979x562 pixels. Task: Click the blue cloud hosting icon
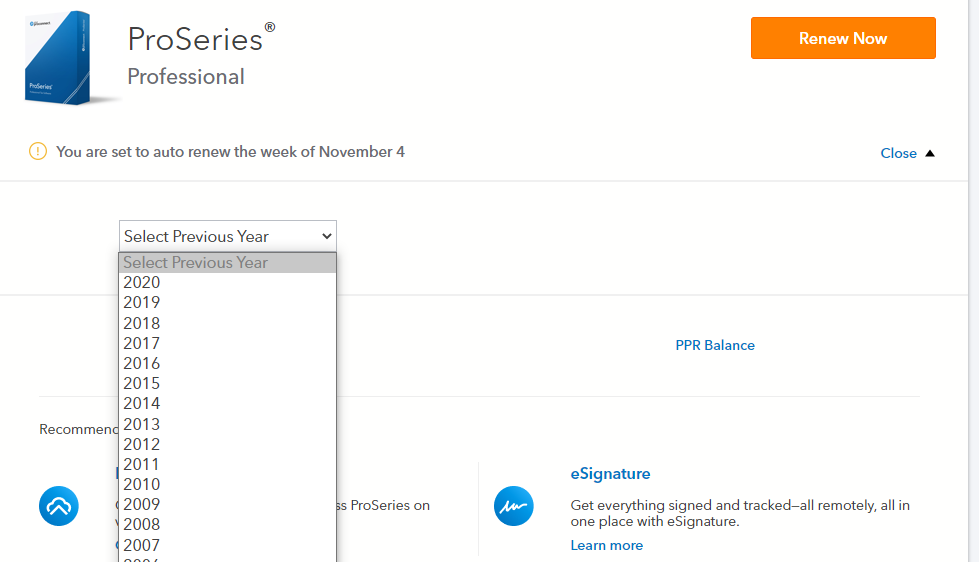click(58, 506)
